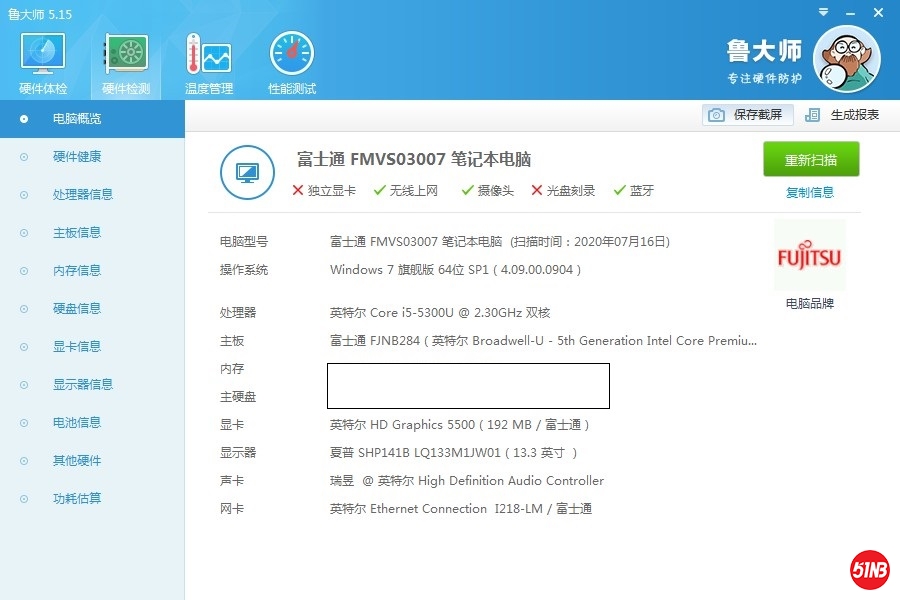Switch to 硬件健康 in the sidebar
The image size is (900, 600).
tap(77, 157)
